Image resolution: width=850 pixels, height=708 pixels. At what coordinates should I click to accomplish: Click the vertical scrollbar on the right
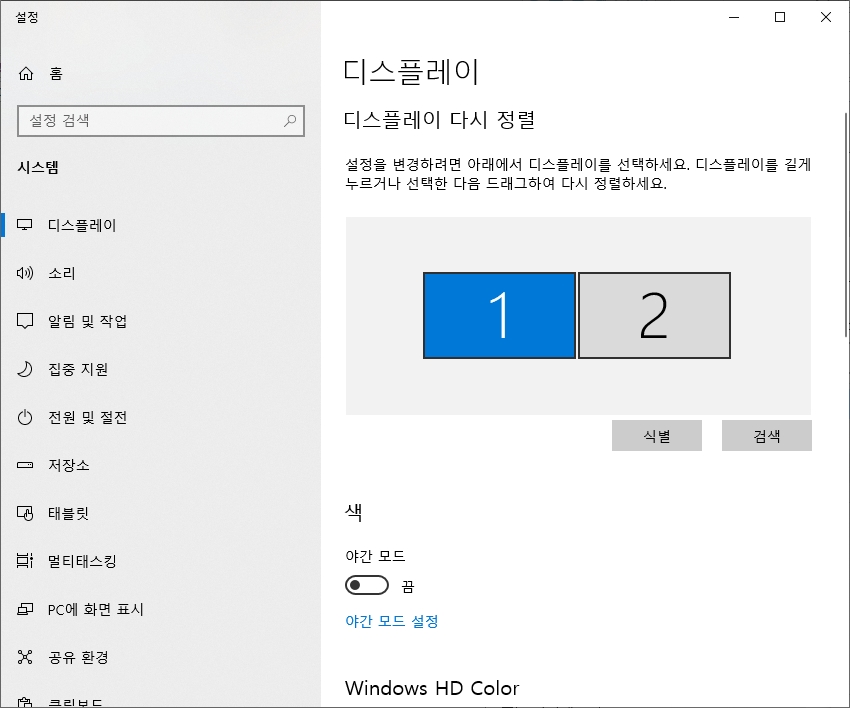(846, 225)
